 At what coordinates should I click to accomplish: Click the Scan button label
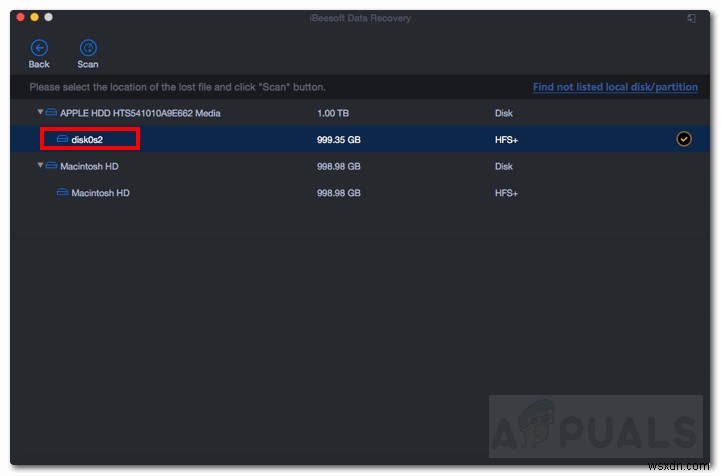tap(88, 64)
